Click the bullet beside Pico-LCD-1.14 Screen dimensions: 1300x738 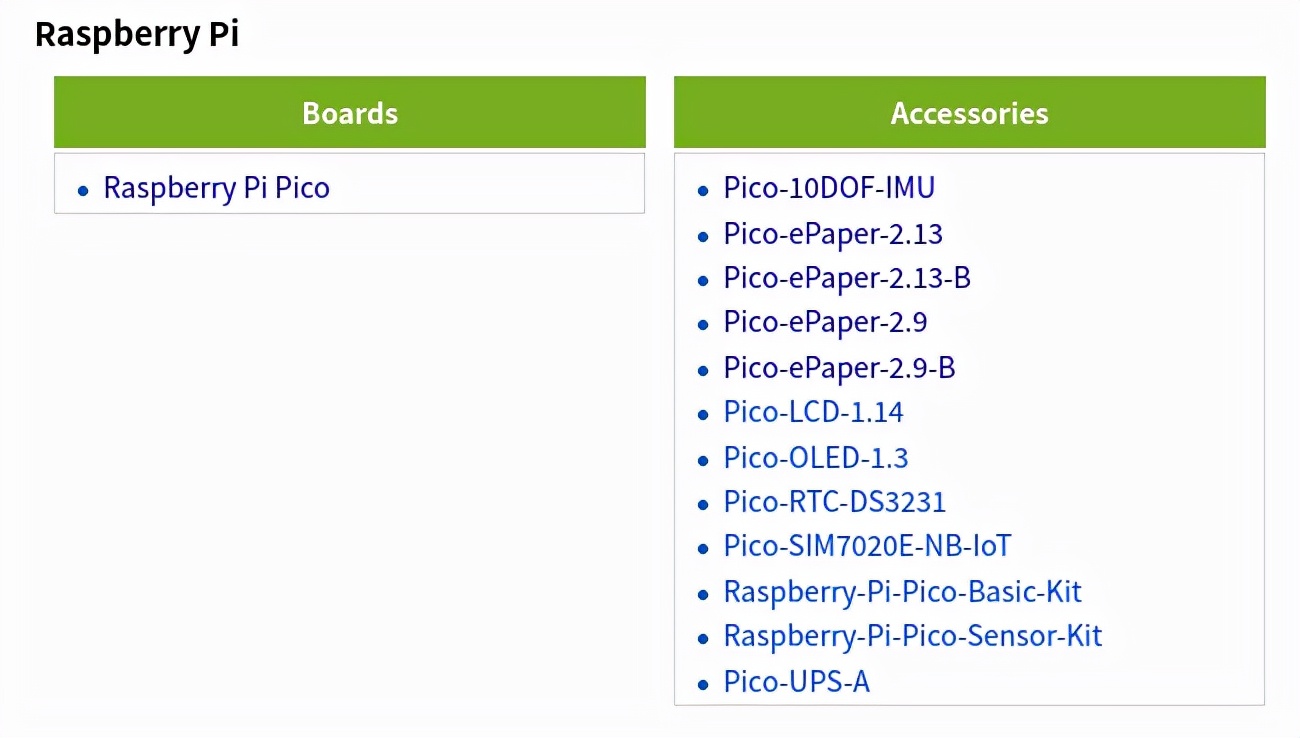coord(703,414)
